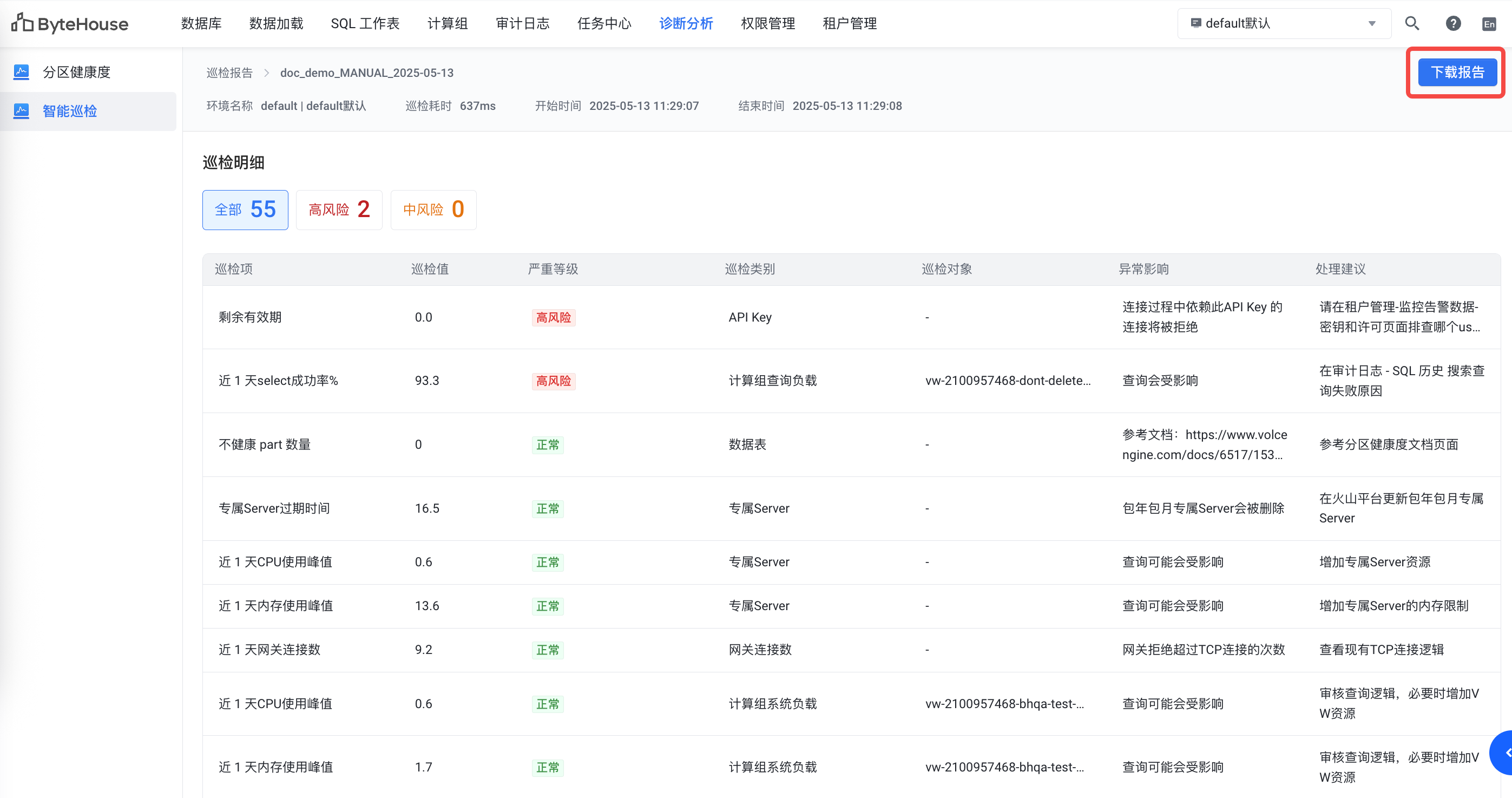1512x798 pixels.
Task: Open 任务中心 in the top navigation
Action: (604, 23)
